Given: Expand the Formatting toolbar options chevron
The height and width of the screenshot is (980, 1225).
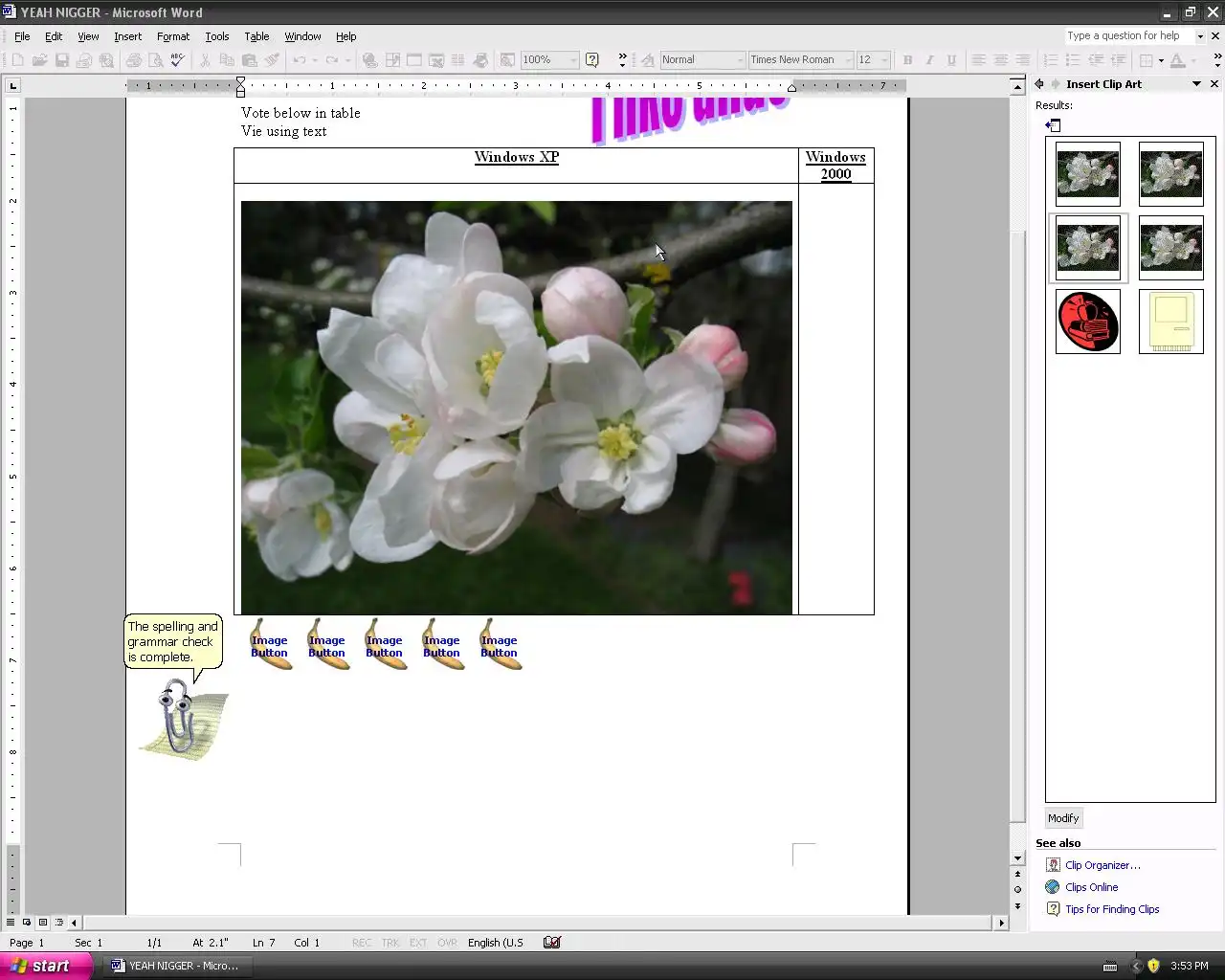Looking at the screenshot, I should (1216, 59).
